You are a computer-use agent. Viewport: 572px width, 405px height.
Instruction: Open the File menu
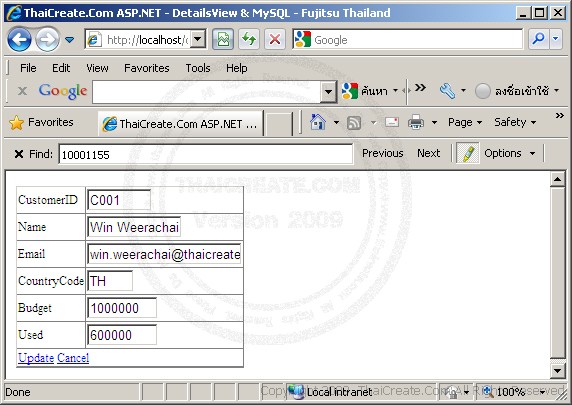pyautogui.click(x=28, y=68)
